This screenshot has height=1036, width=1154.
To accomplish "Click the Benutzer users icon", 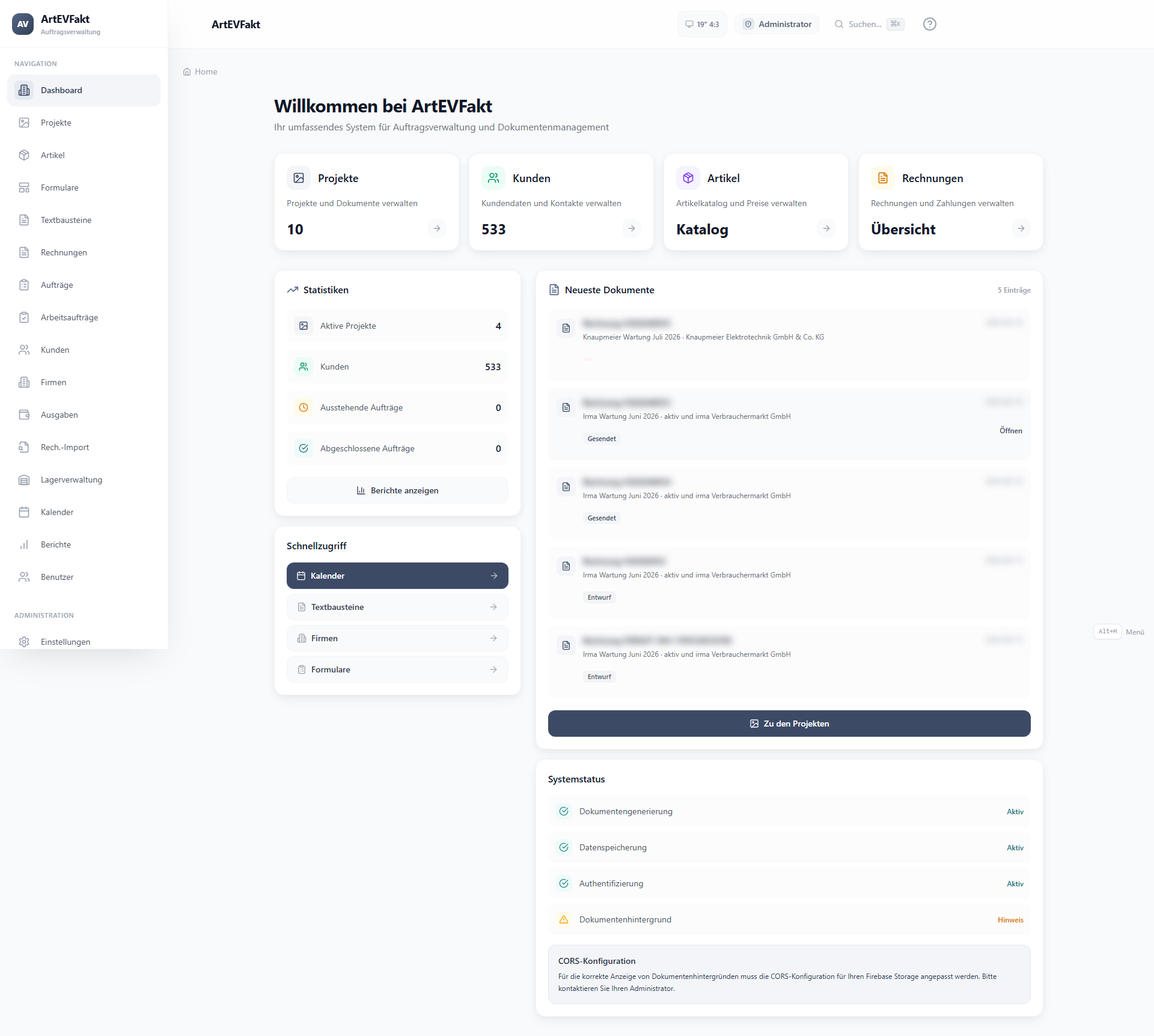I will coord(24,577).
